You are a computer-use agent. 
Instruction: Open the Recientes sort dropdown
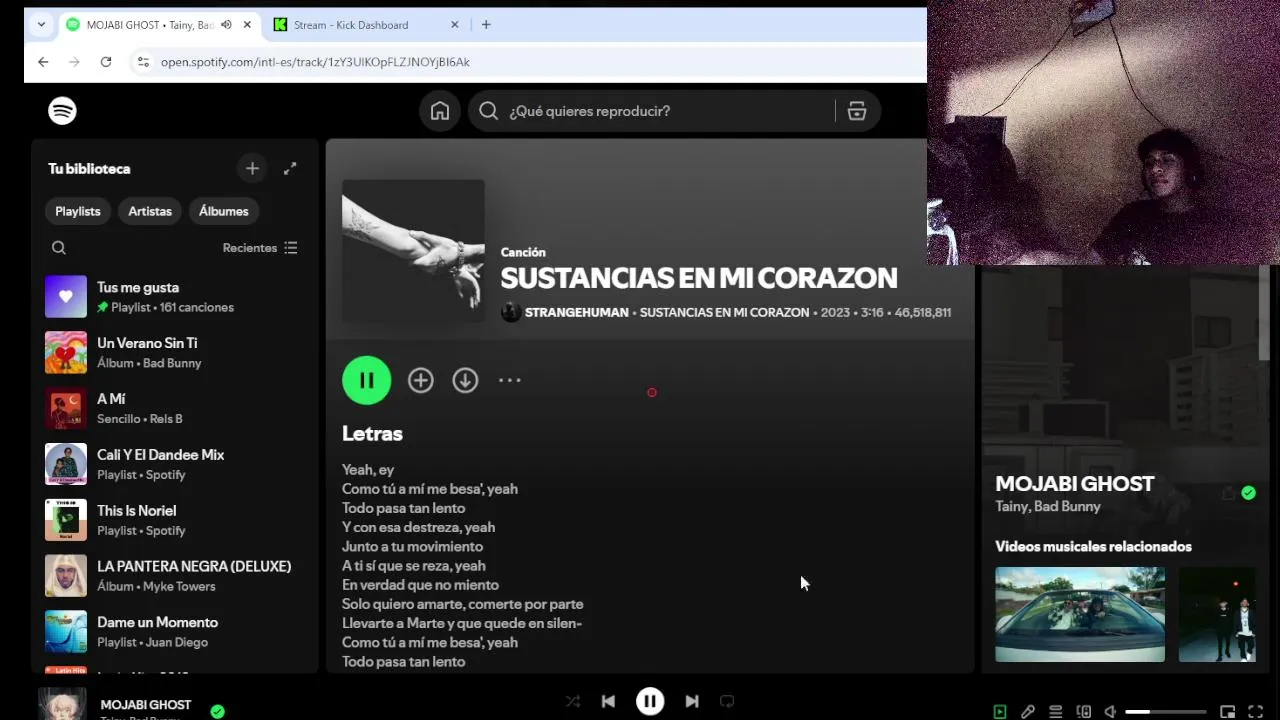click(260, 248)
